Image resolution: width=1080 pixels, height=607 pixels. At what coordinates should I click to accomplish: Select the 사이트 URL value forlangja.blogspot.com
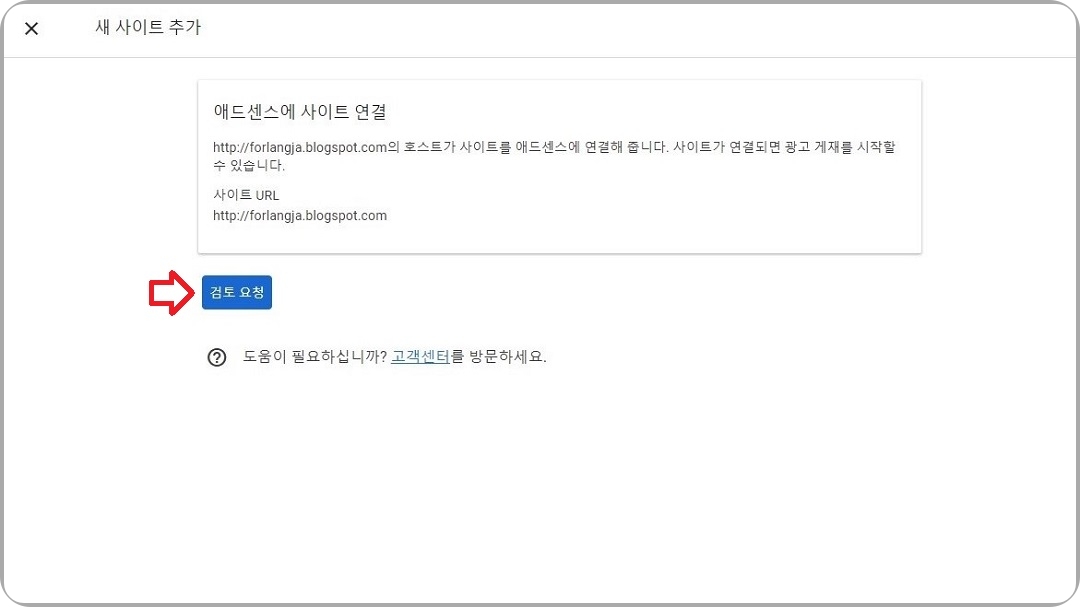pyautogui.click(x=300, y=215)
